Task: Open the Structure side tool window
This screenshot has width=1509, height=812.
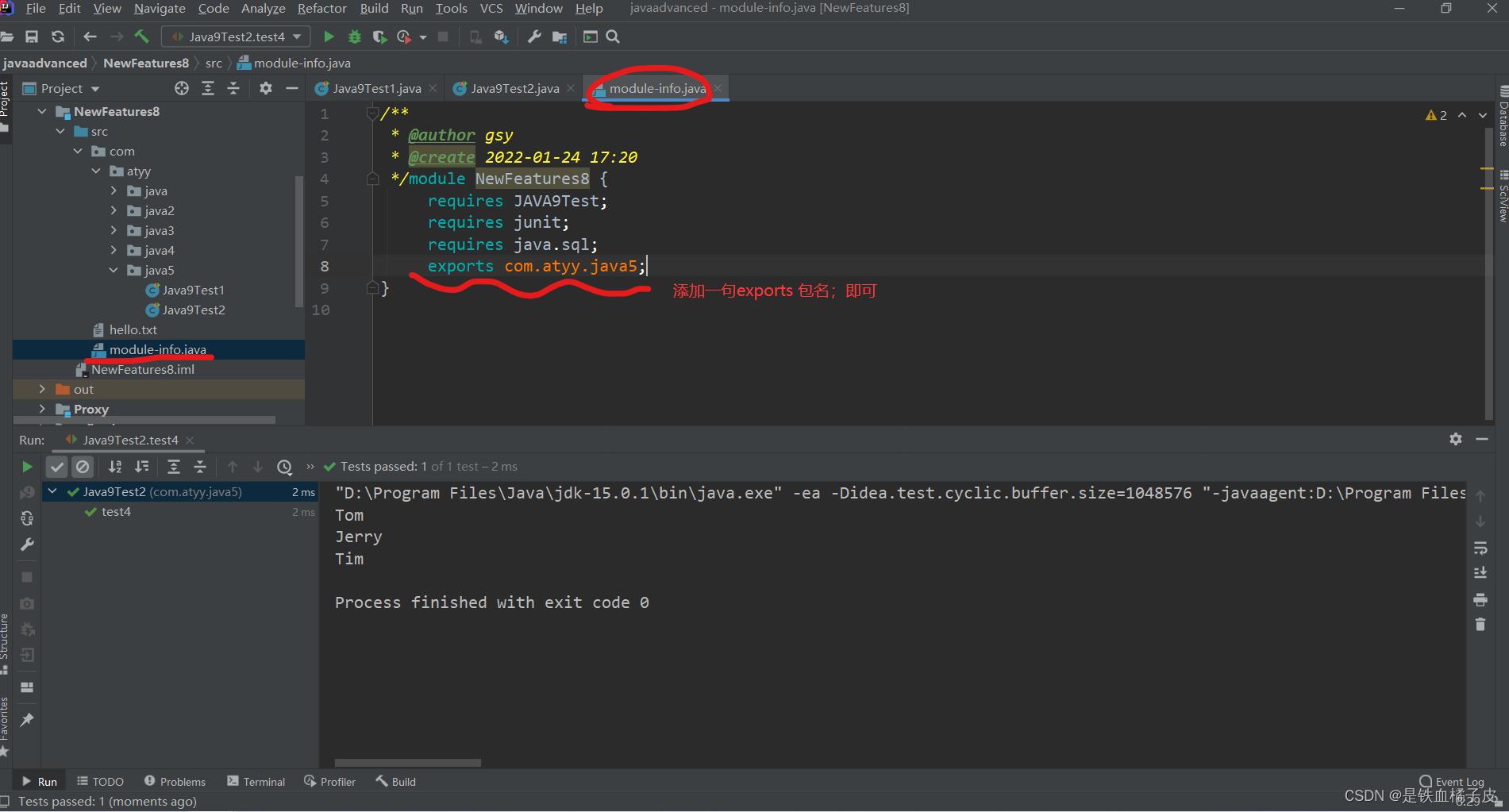Action: click(5, 643)
